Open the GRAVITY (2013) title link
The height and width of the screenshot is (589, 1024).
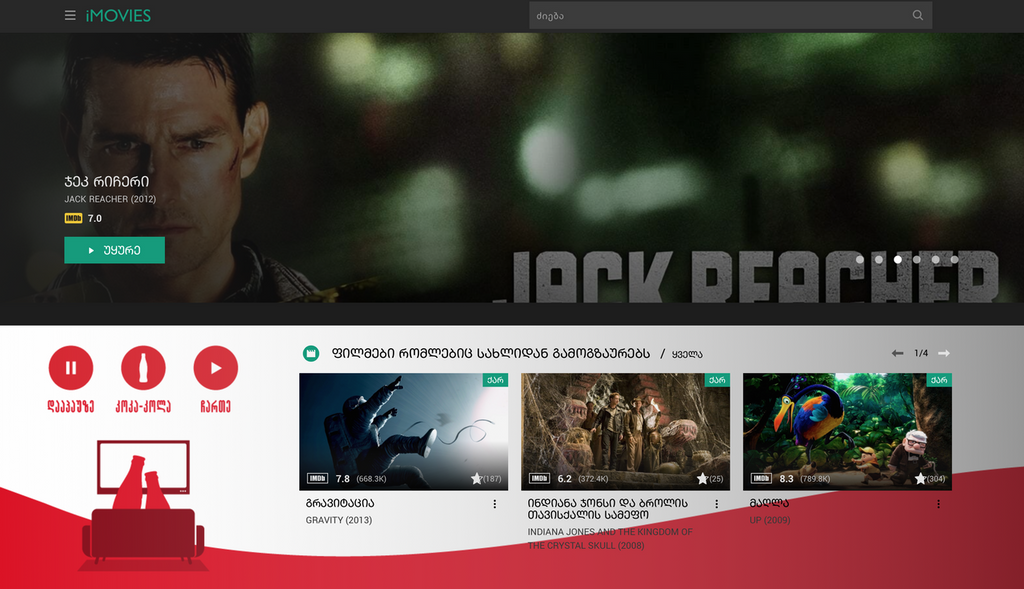click(x=339, y=520)
